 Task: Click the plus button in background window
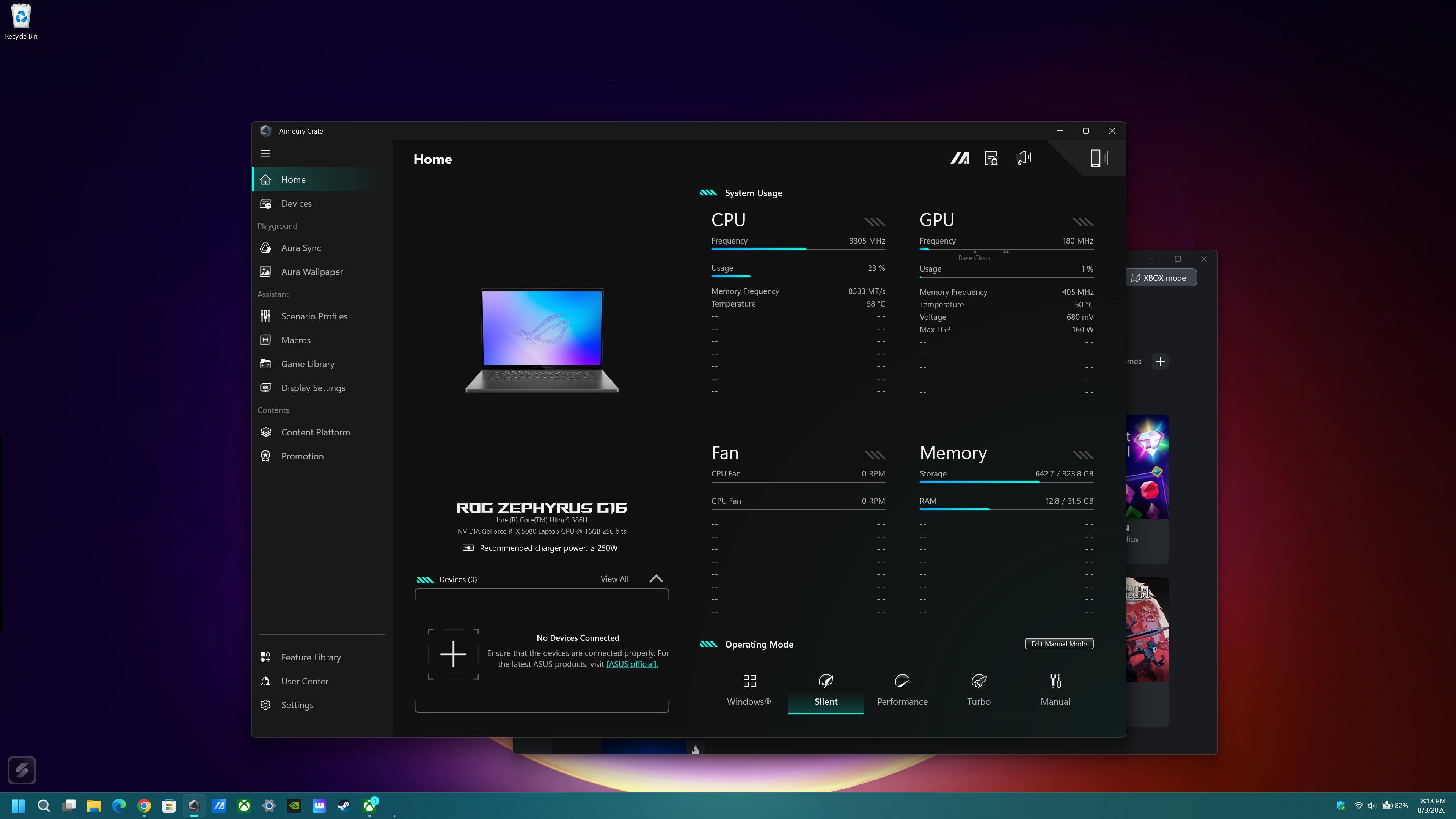tap(1160, 362)
